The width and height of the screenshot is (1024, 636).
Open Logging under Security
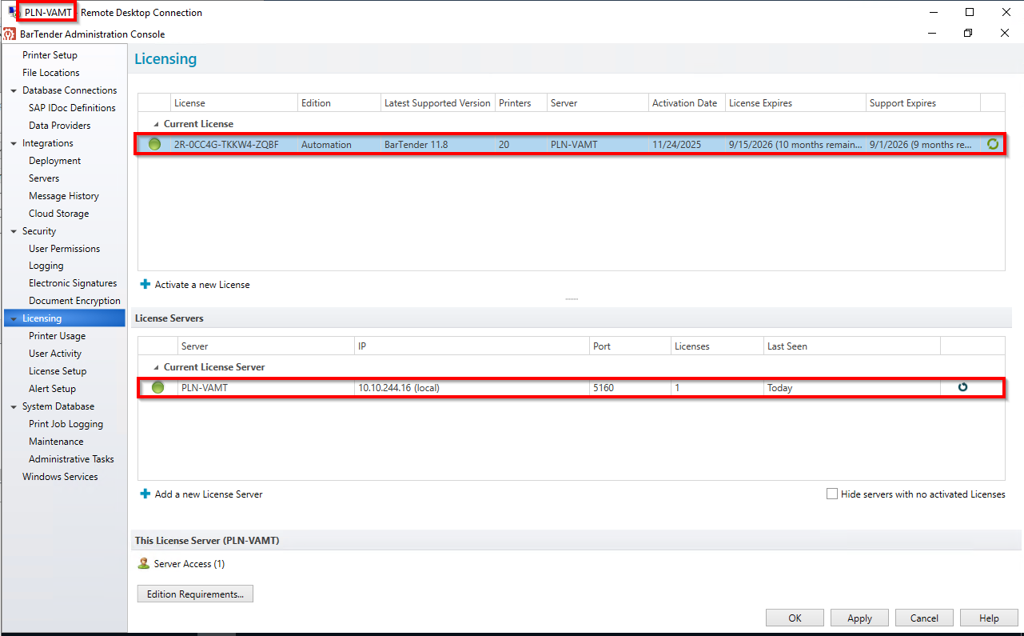tap(46, 266)
